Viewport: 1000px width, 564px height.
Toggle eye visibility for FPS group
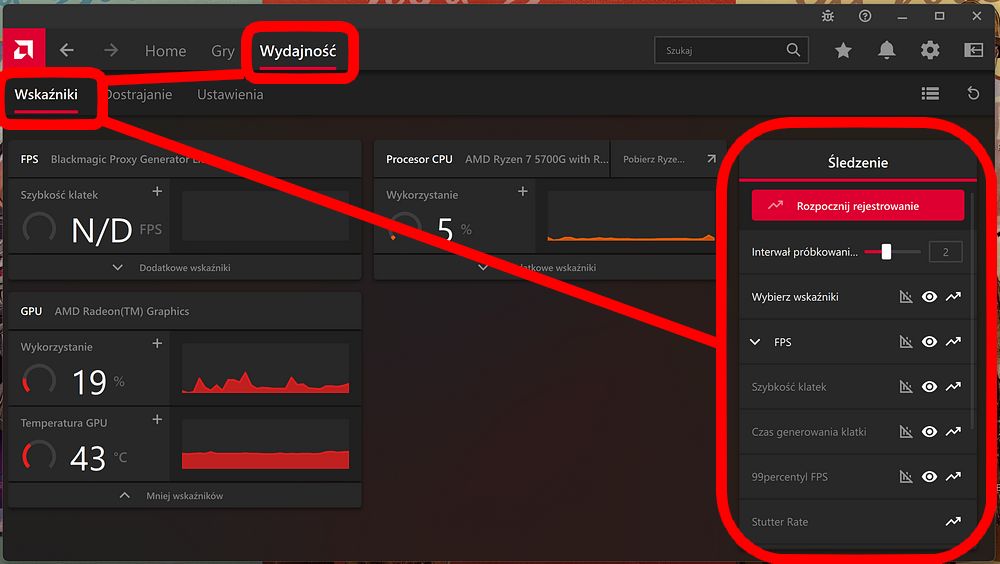929,342
